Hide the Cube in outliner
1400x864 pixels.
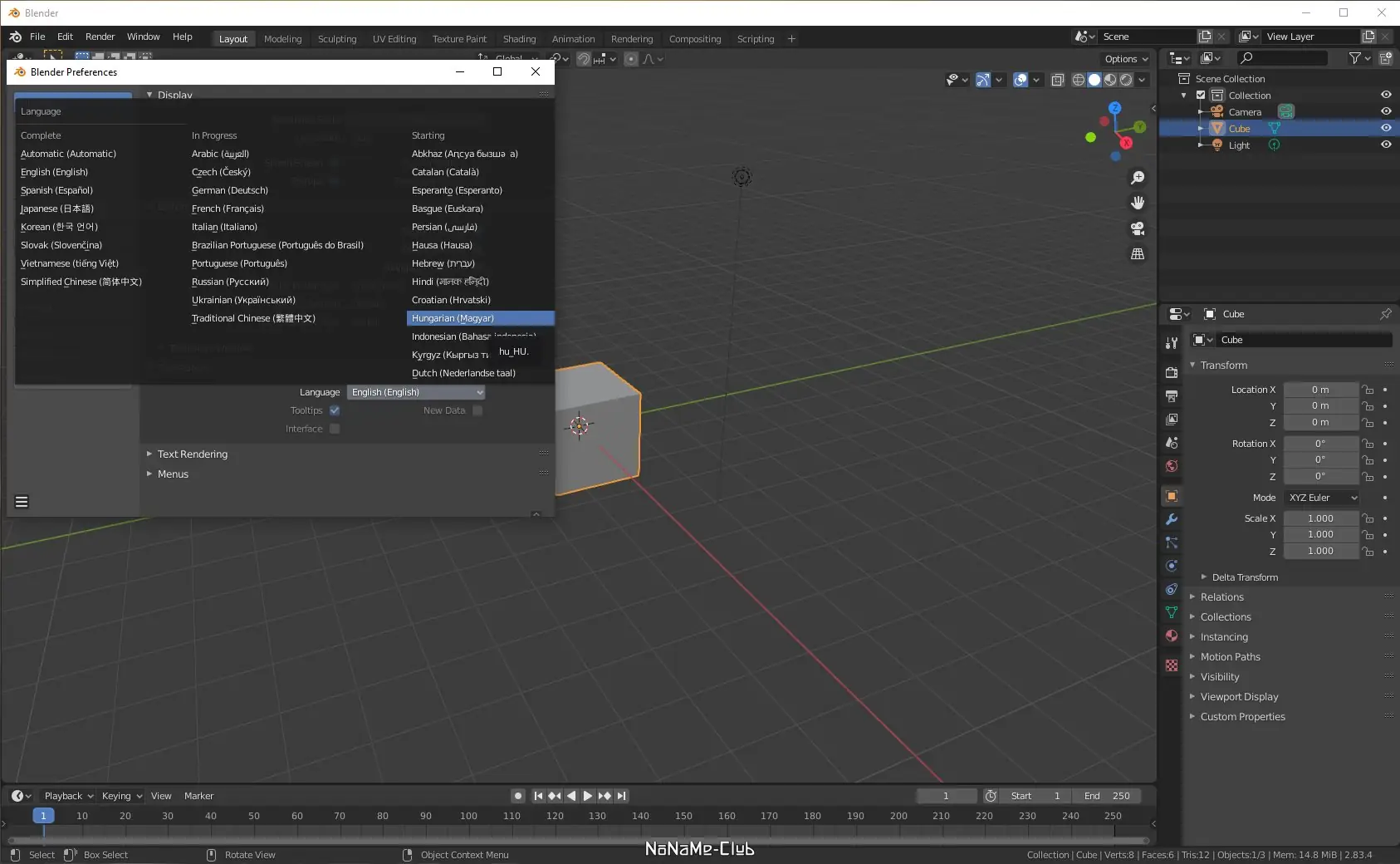tap(1386, 128)
